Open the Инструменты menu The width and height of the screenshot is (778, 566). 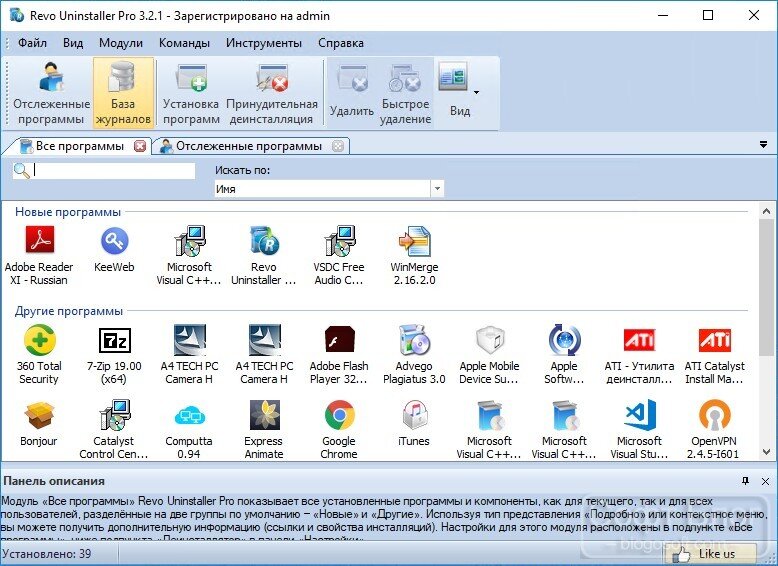[x=264, y=43]
